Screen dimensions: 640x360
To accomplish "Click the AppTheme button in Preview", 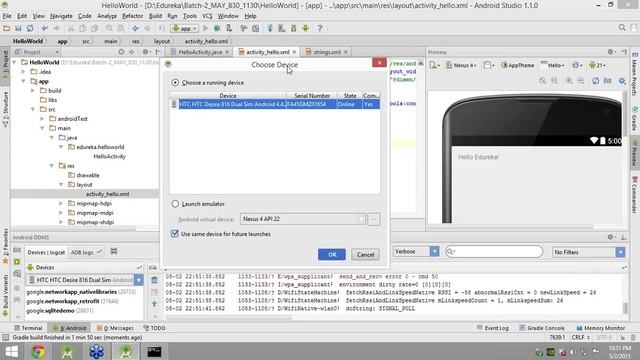I will [518, 65].
